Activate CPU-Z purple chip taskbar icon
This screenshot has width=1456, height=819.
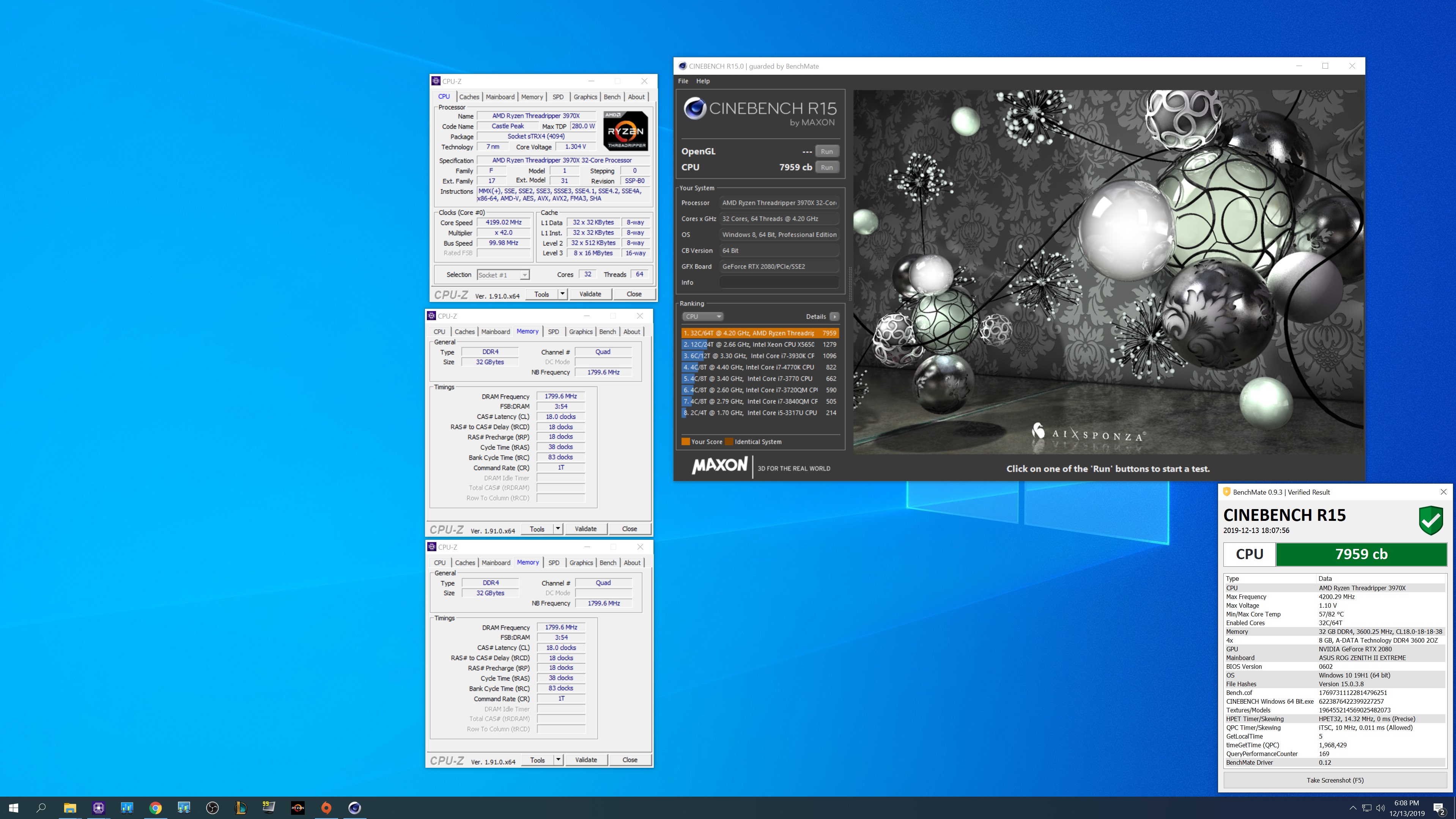(x=98, y=808)
